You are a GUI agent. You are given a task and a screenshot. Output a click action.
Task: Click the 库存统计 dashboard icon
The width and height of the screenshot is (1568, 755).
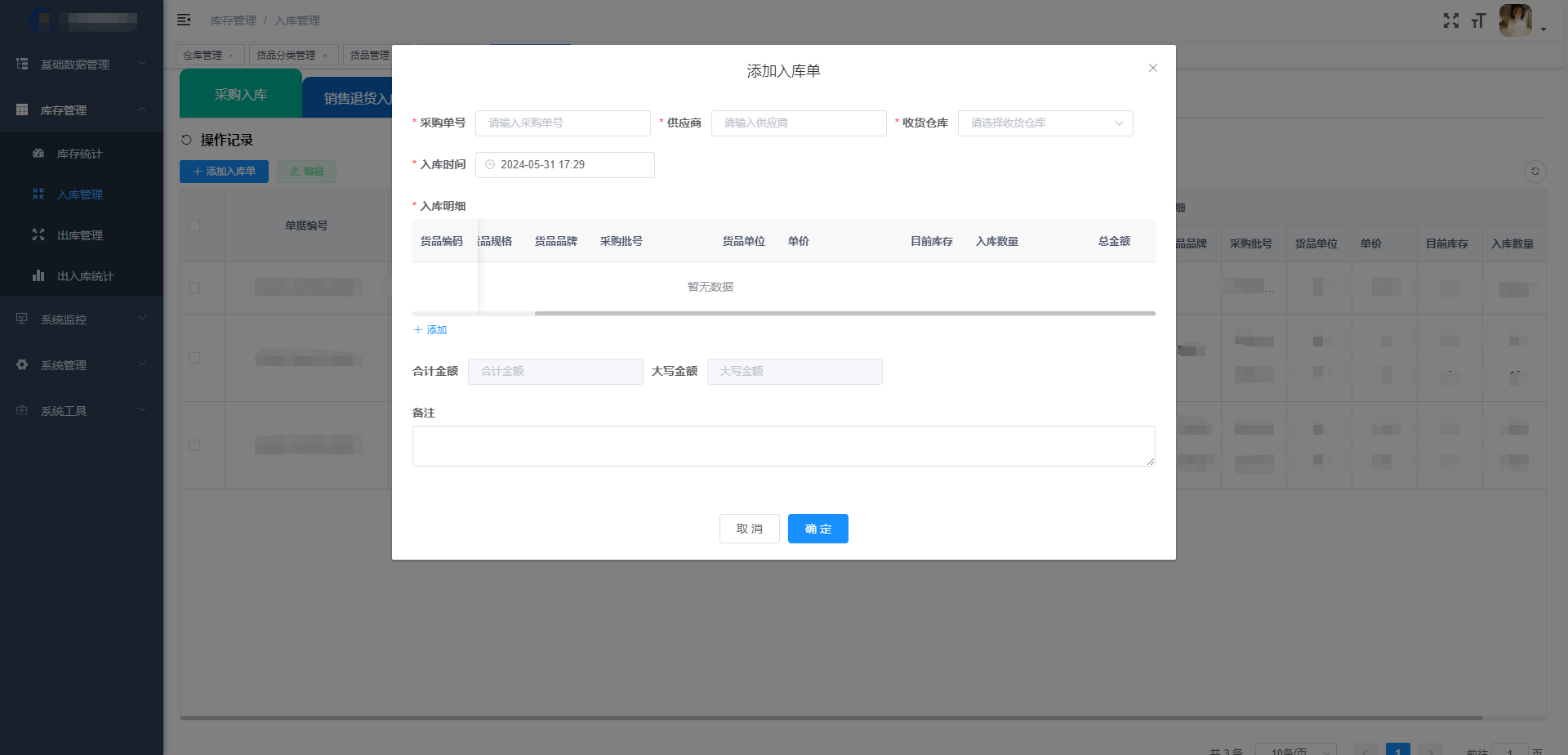pos(38,153)
